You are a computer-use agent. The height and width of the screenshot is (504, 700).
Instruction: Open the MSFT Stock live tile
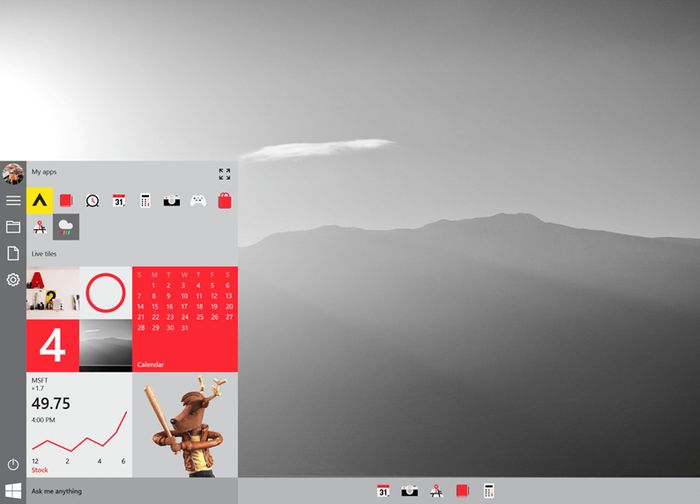point(79,424)
